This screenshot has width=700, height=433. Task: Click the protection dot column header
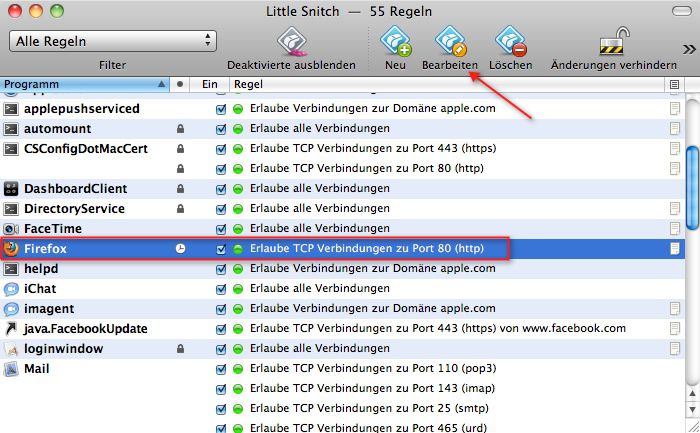[179, 84]
